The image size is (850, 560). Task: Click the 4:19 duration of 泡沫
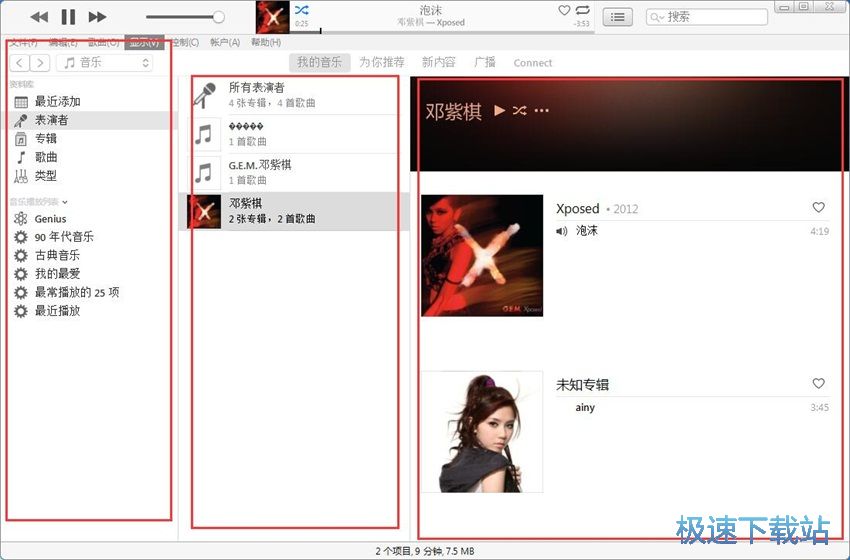820,231
